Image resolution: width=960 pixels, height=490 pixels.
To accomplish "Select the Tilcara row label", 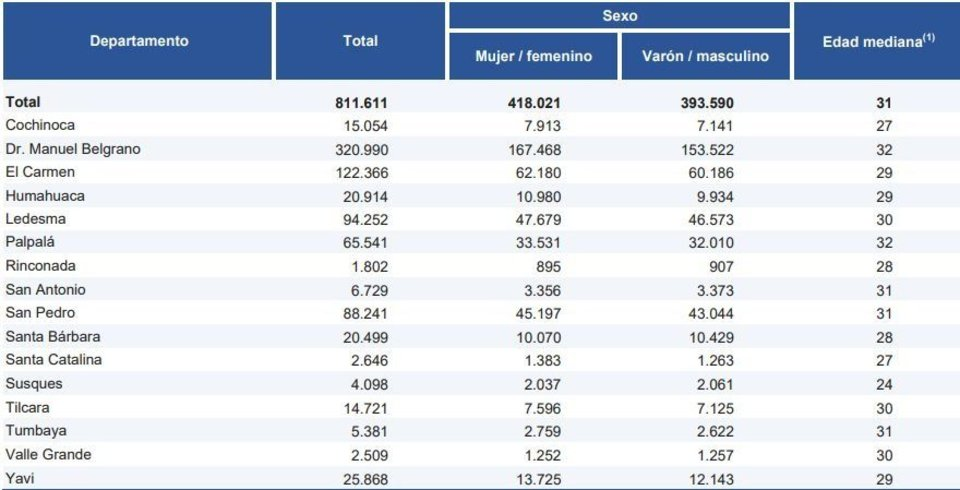I will 27,408.
